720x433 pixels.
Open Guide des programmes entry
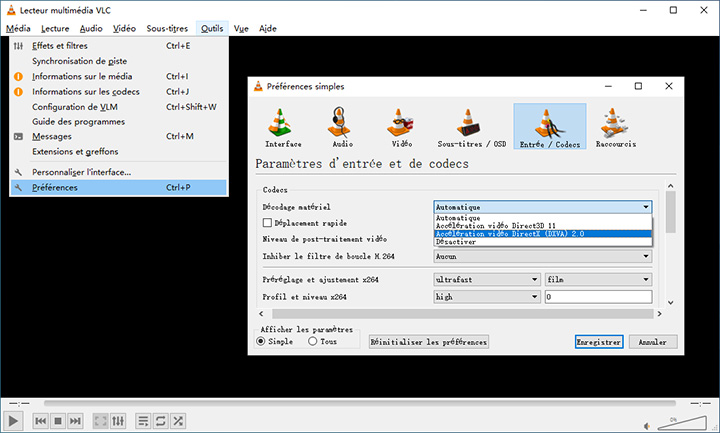tap(118, 122)
